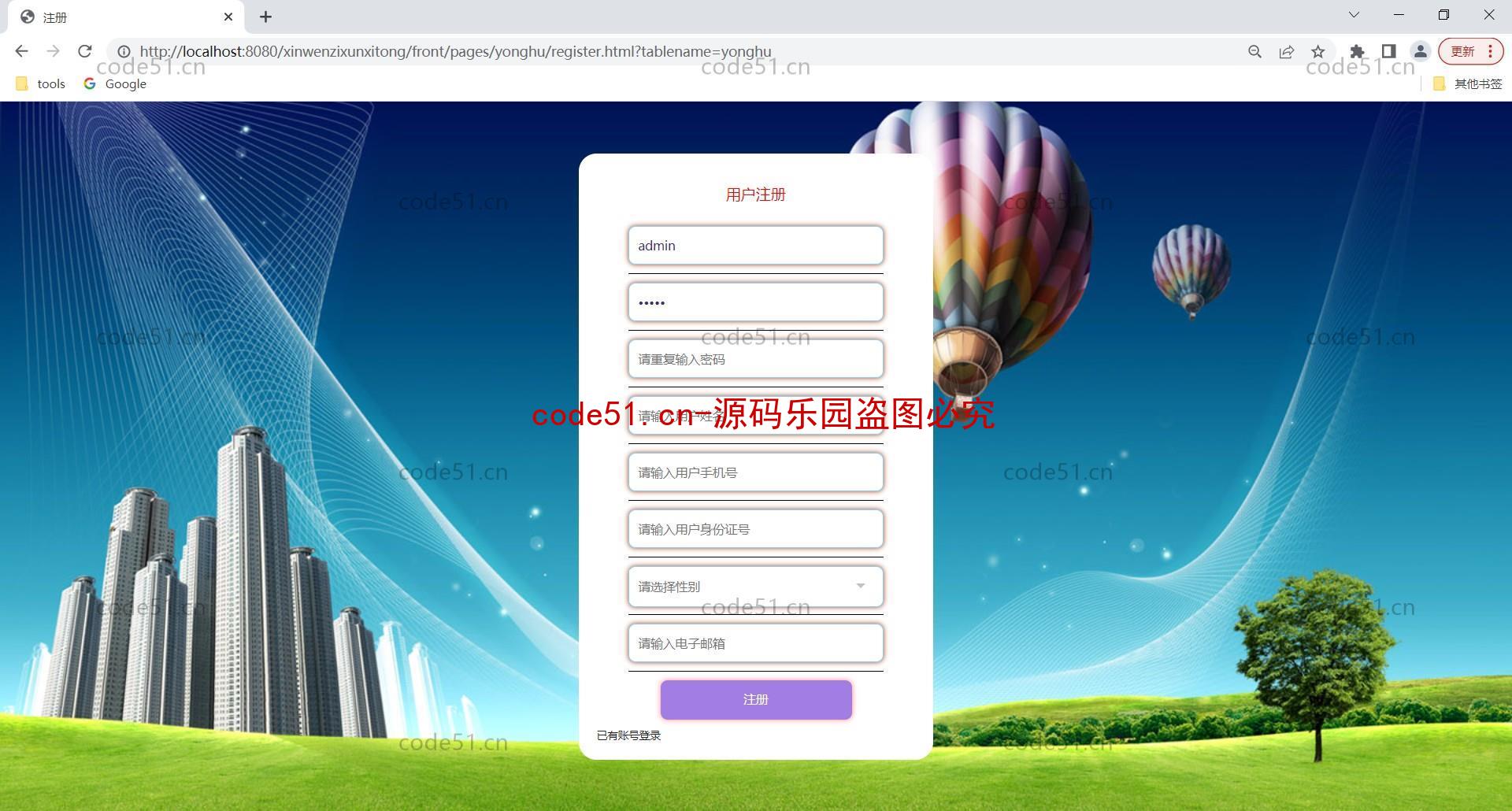Toggle the browser side panel
The image size is (1512, 811).
tap(1388, 51)
